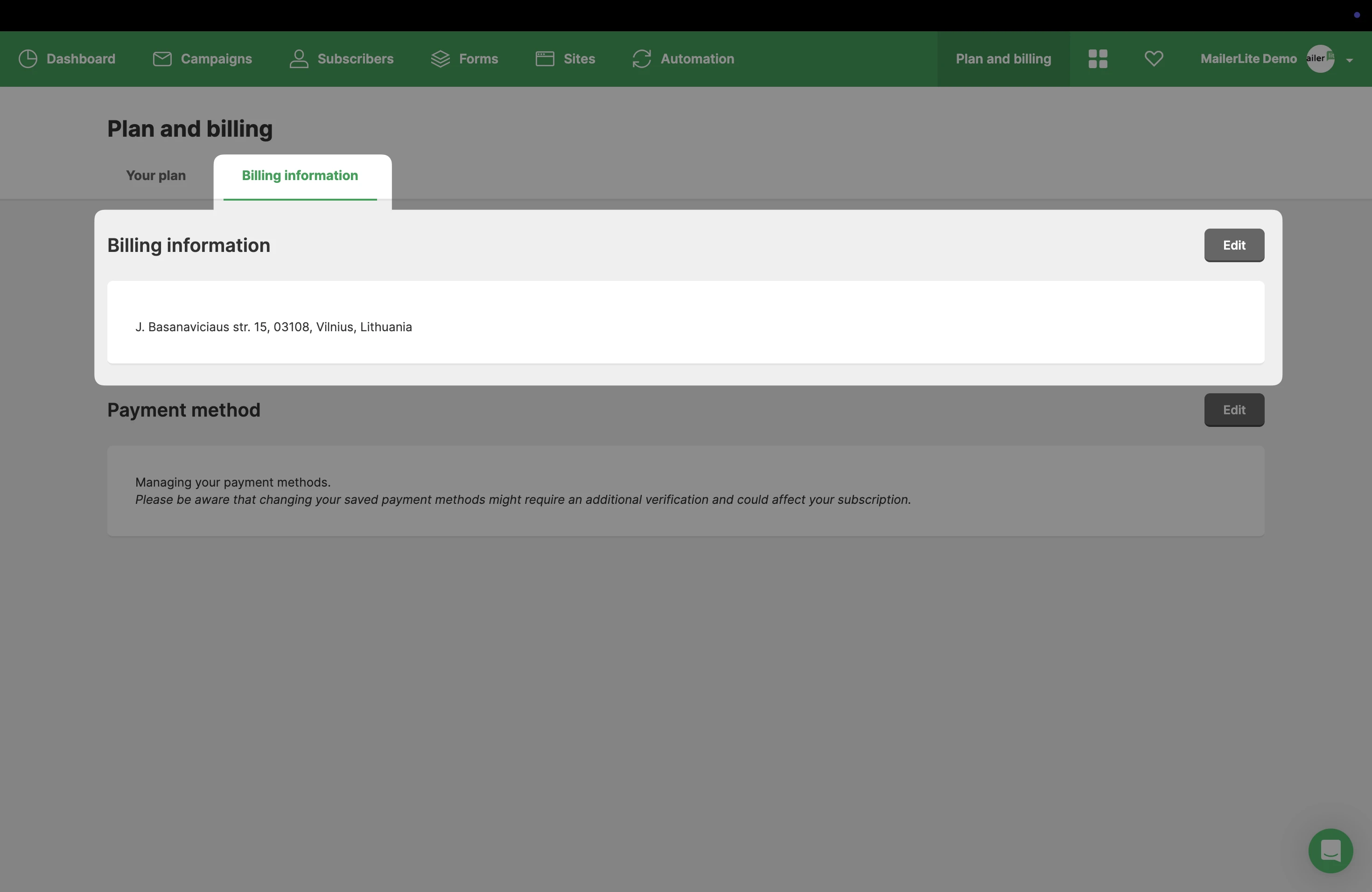Edit the Payment method section
Viewport: 1372px width, 892px height.
1234,410
